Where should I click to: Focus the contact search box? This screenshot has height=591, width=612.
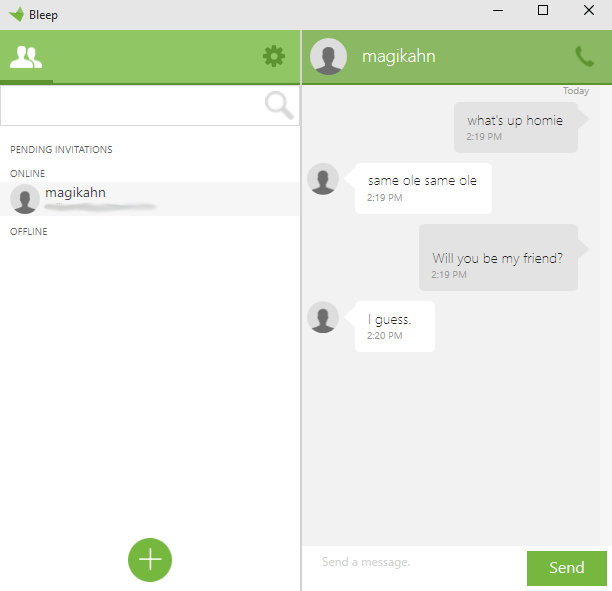[150, 105]
